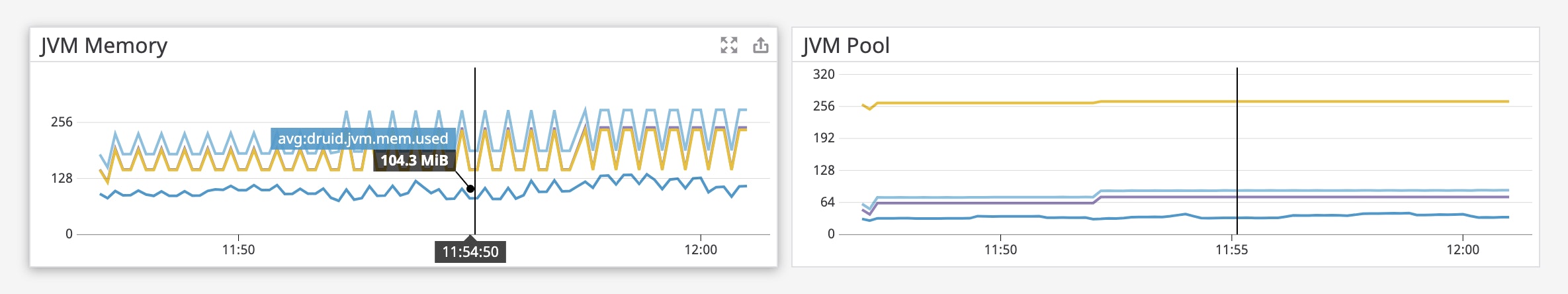
Task: Click the 11:50 tick label in JVM Memory
Action: (238, 250)
